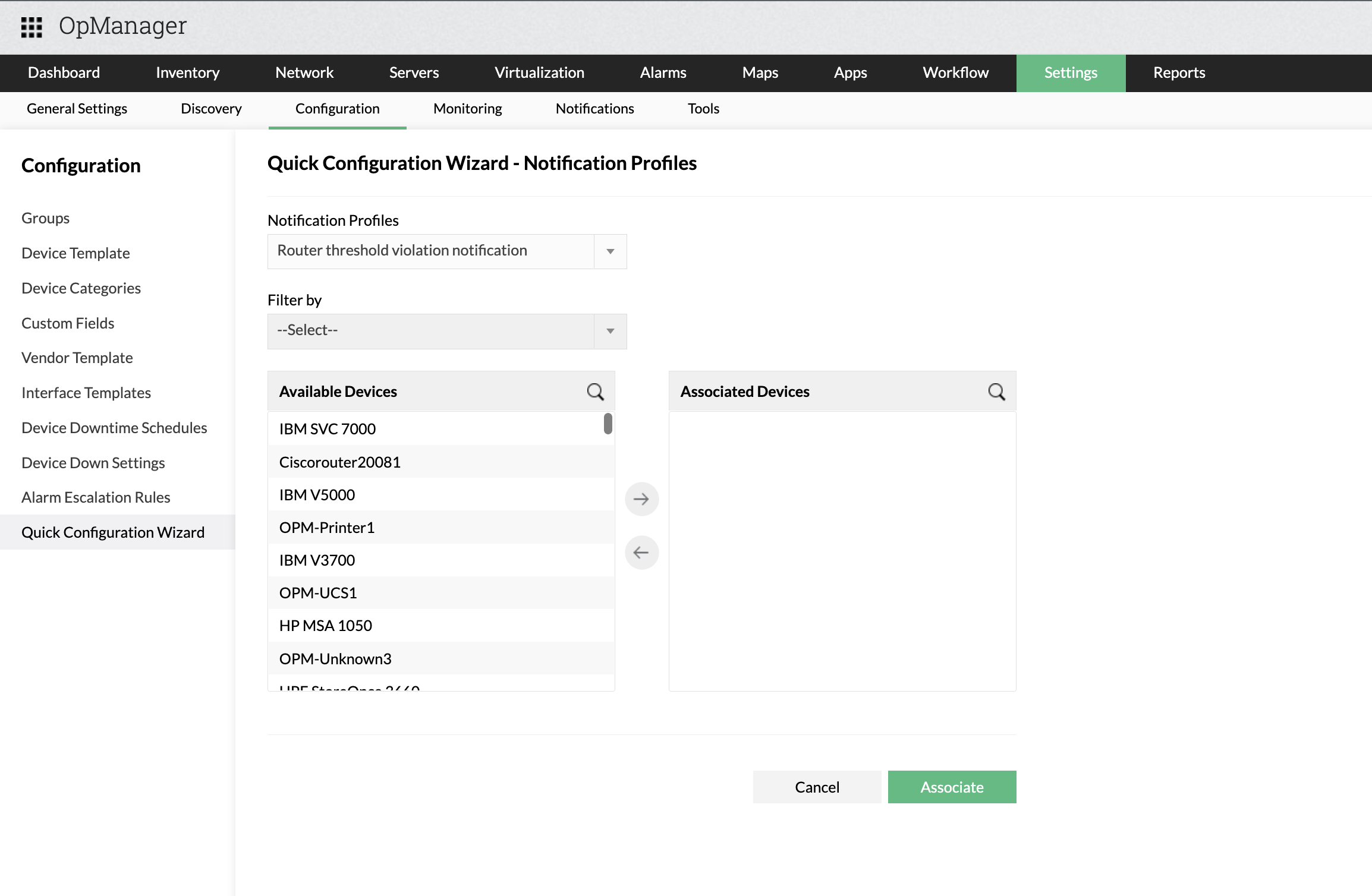The width and height of the screenshot is (1372, 896).
Task: Search within the Associated Devices list
Action: (x=996, y=392)
